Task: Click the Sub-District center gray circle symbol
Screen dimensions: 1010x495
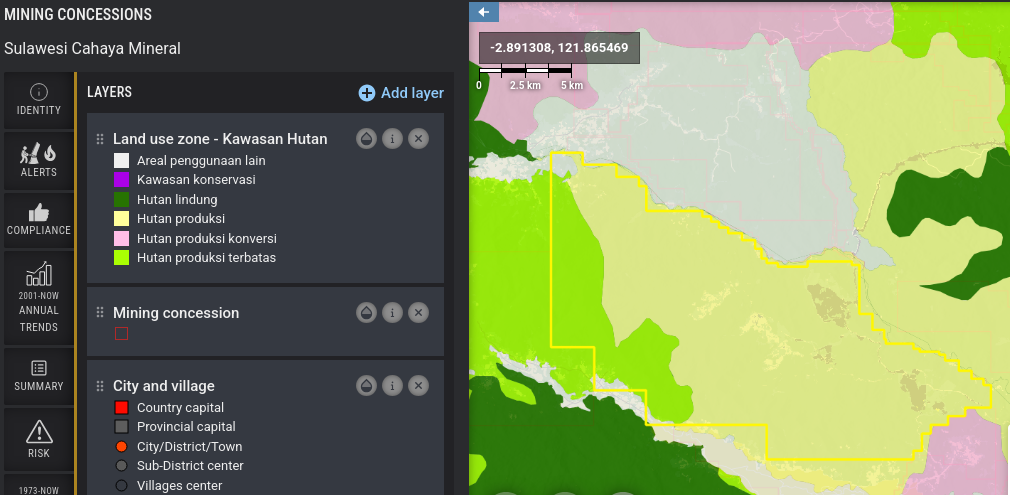Action: (x=121, y=465)
